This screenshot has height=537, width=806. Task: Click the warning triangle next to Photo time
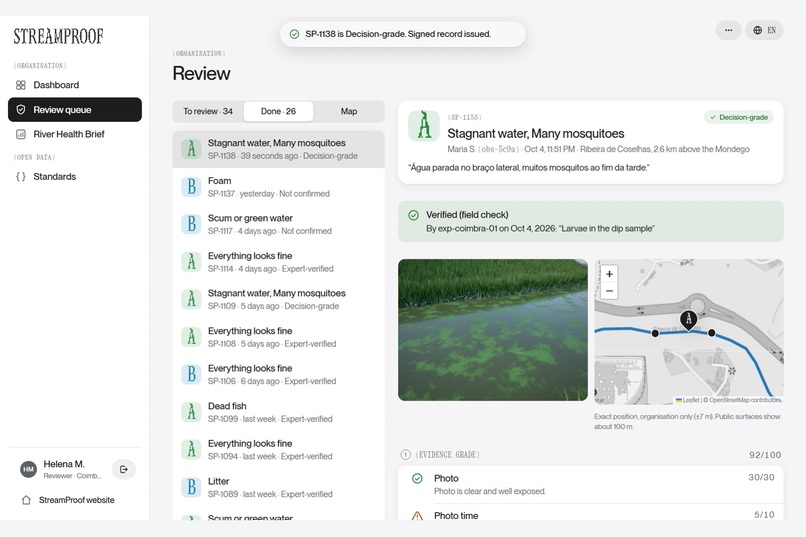pyautogui.click(x=417, y=515)
